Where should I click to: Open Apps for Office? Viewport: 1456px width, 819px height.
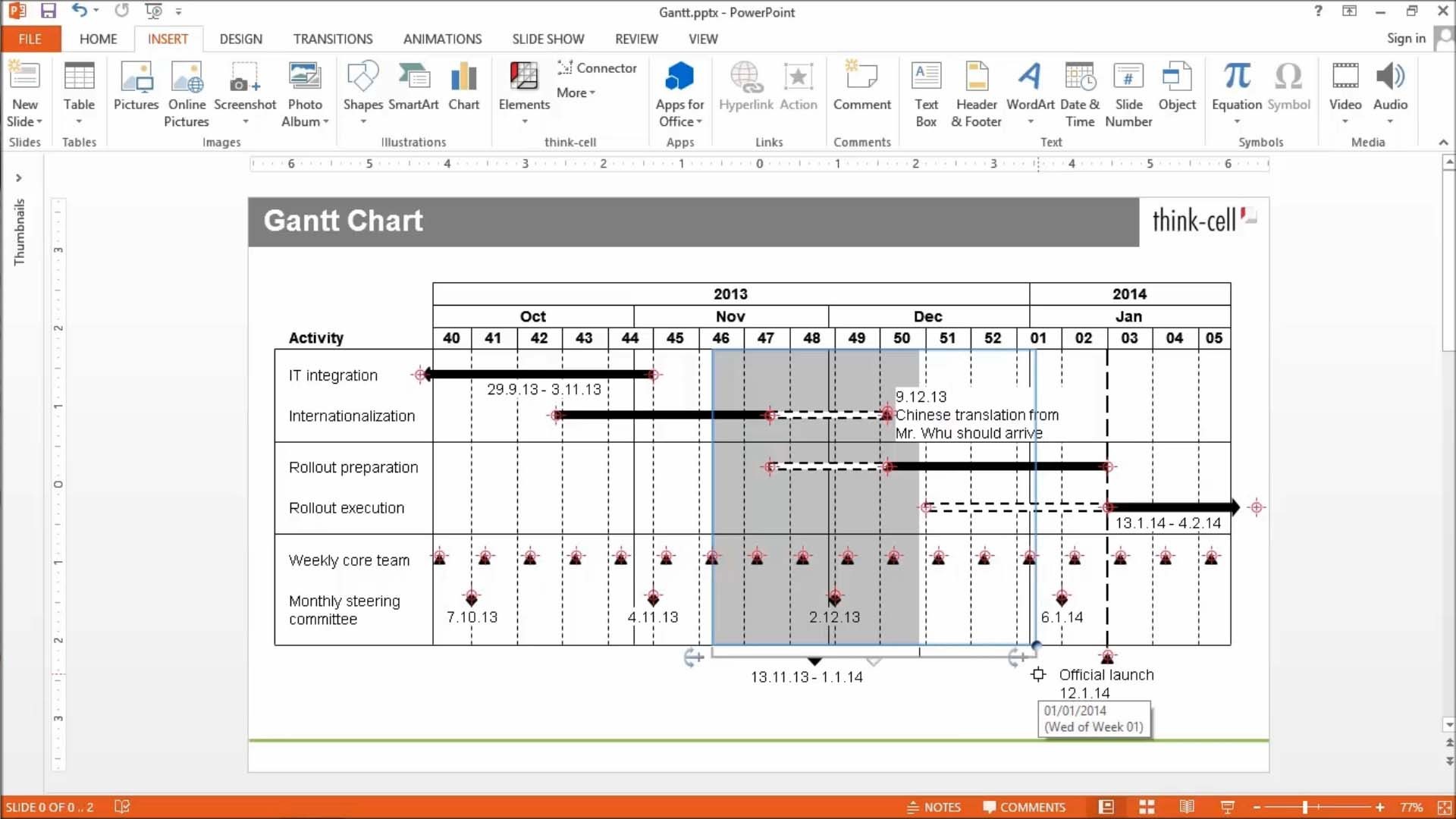(679, 93)
